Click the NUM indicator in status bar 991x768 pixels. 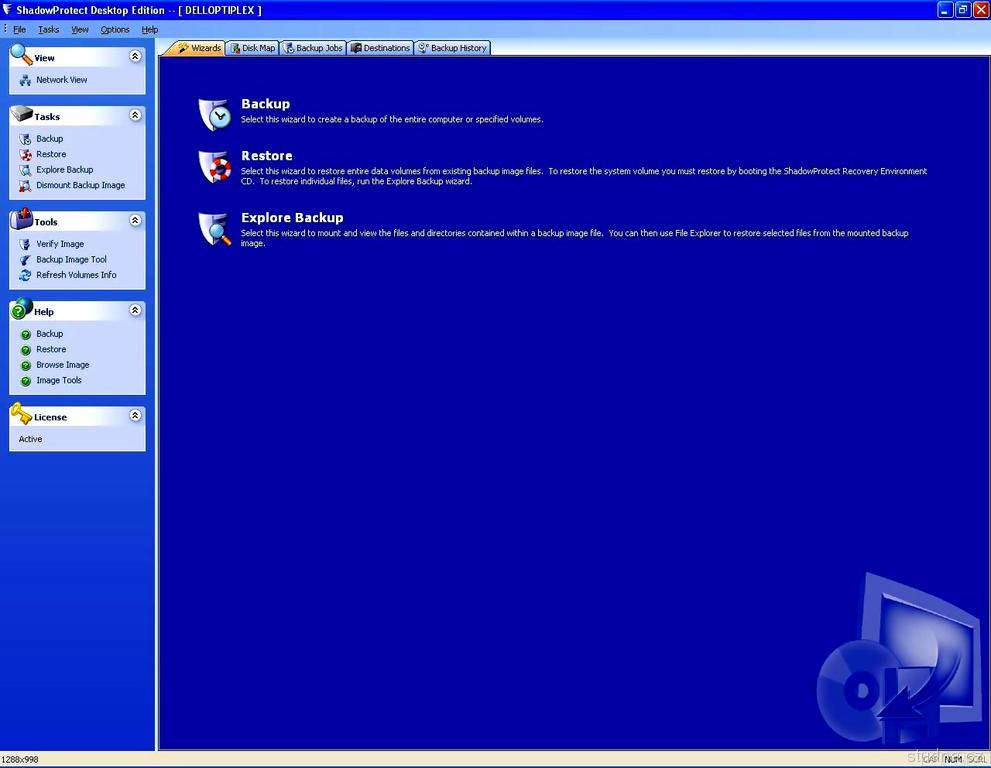click(x=953, y=760)
